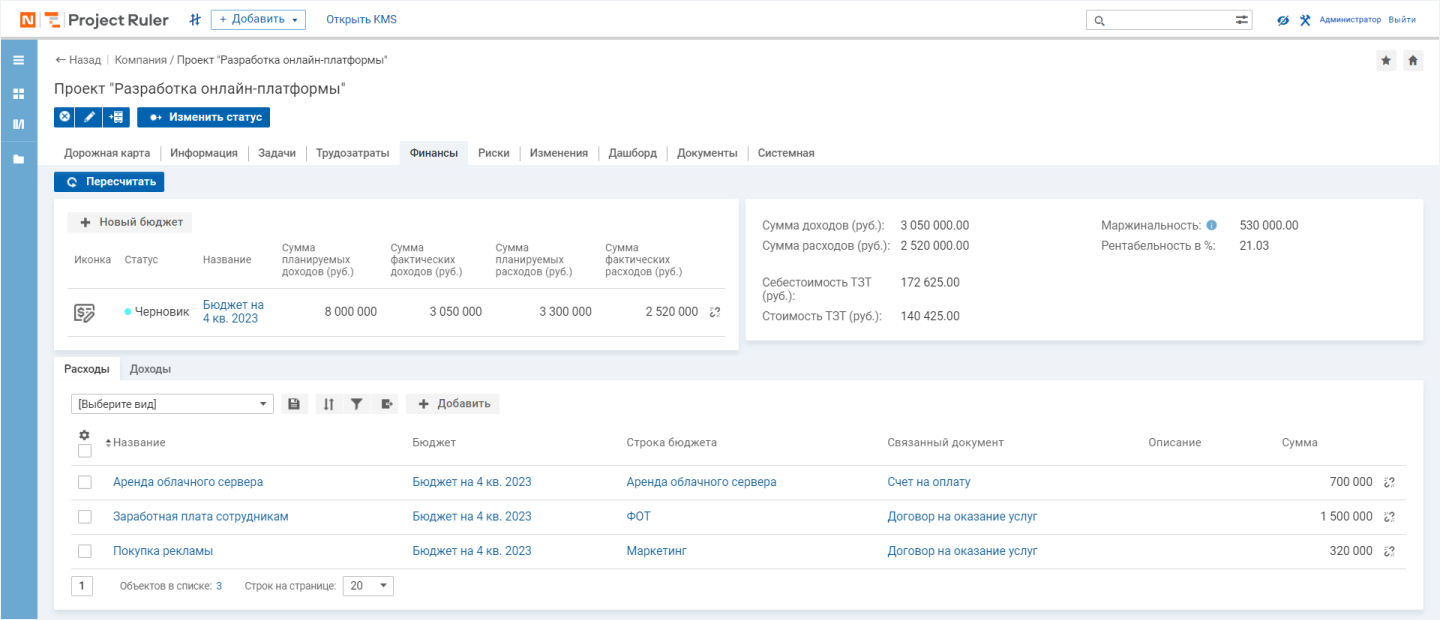Open the Маркетинг budget line link
The image size is (1440, 620).
[657, 551]
